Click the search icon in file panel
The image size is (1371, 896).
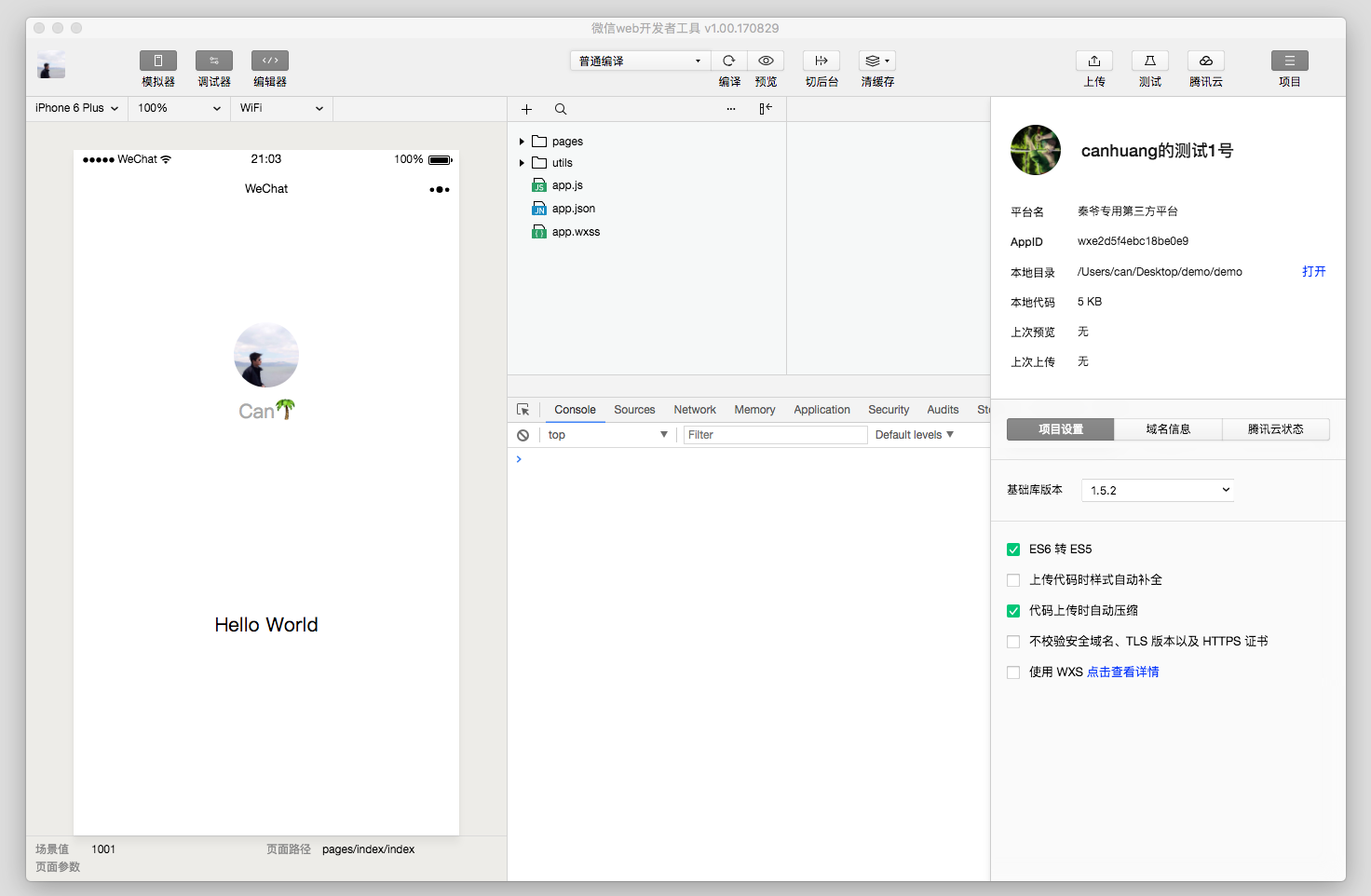(561, 109)
